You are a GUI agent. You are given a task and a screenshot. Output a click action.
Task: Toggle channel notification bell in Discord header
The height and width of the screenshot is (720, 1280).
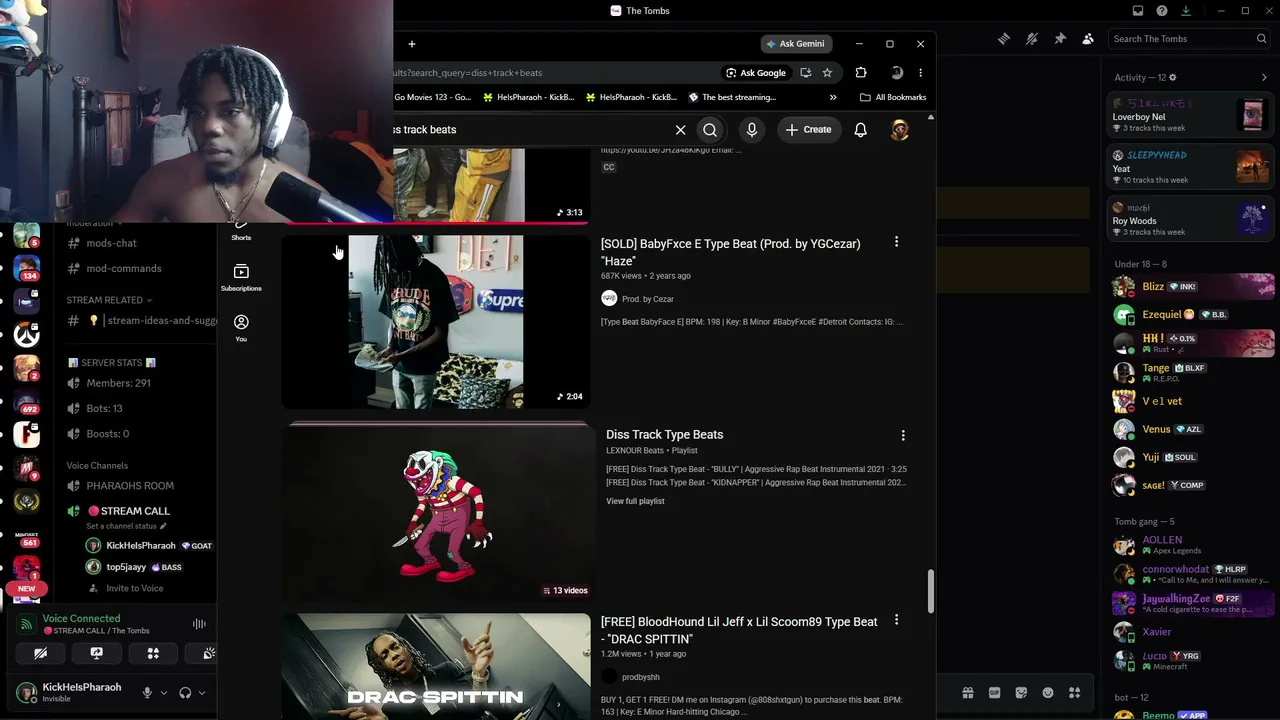tap(1032, 39)
